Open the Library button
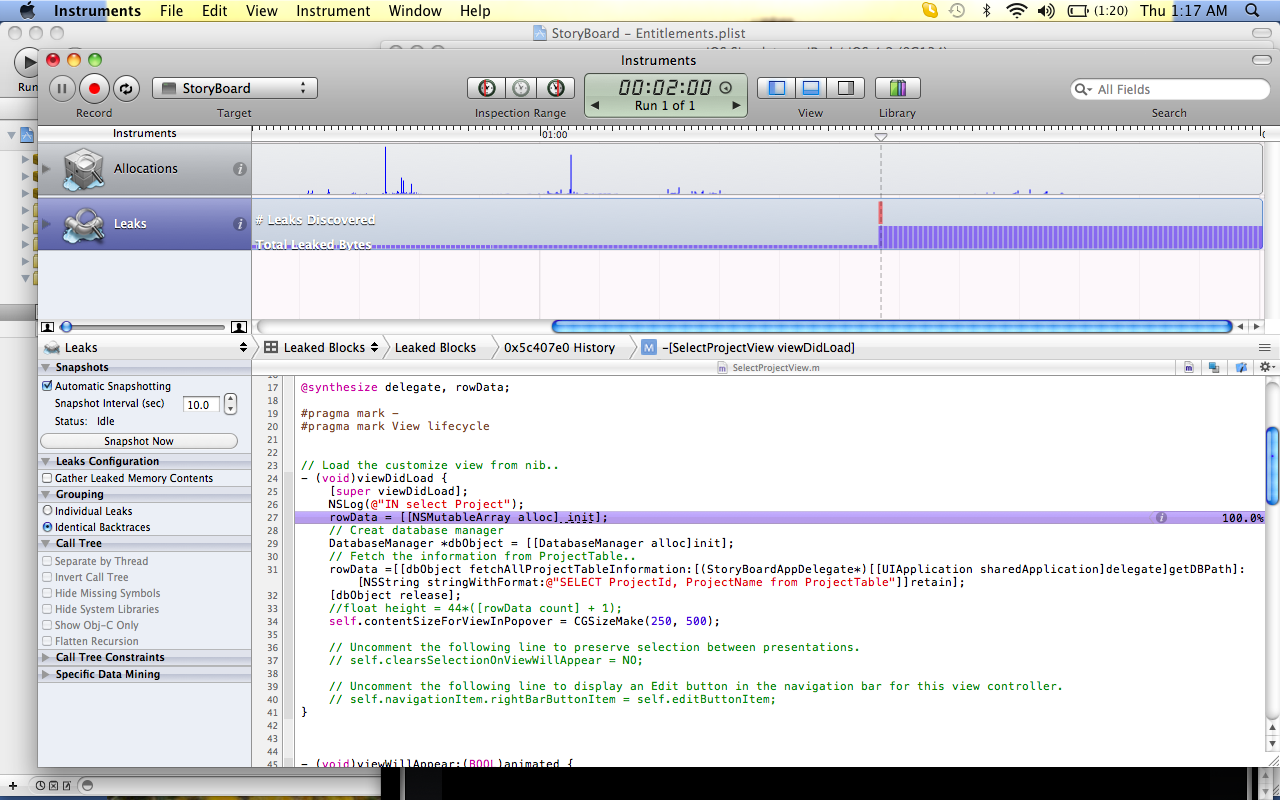The image size is (1280, 800). tap(897, 88)
